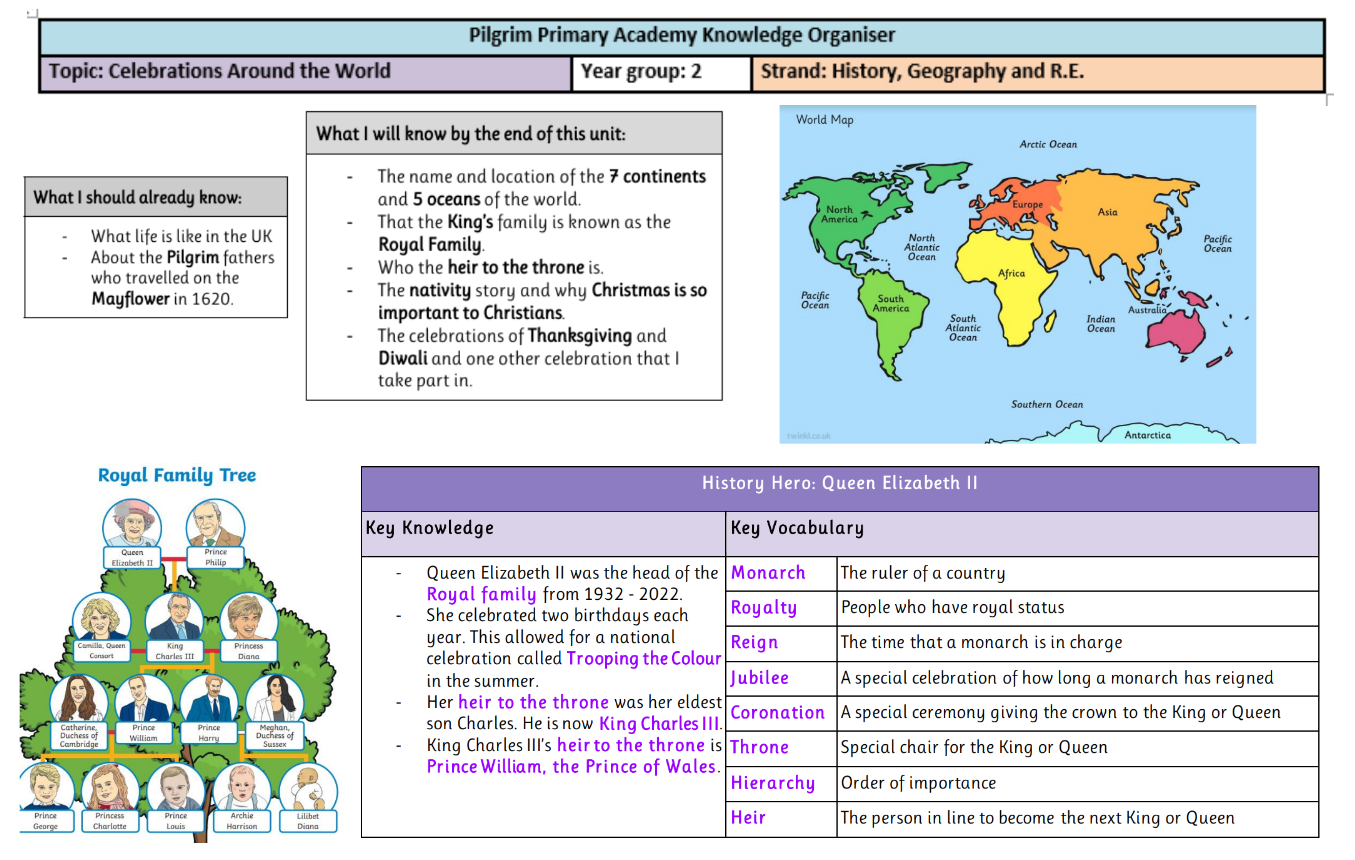Click the Prince George portrait

click(46, 787)
